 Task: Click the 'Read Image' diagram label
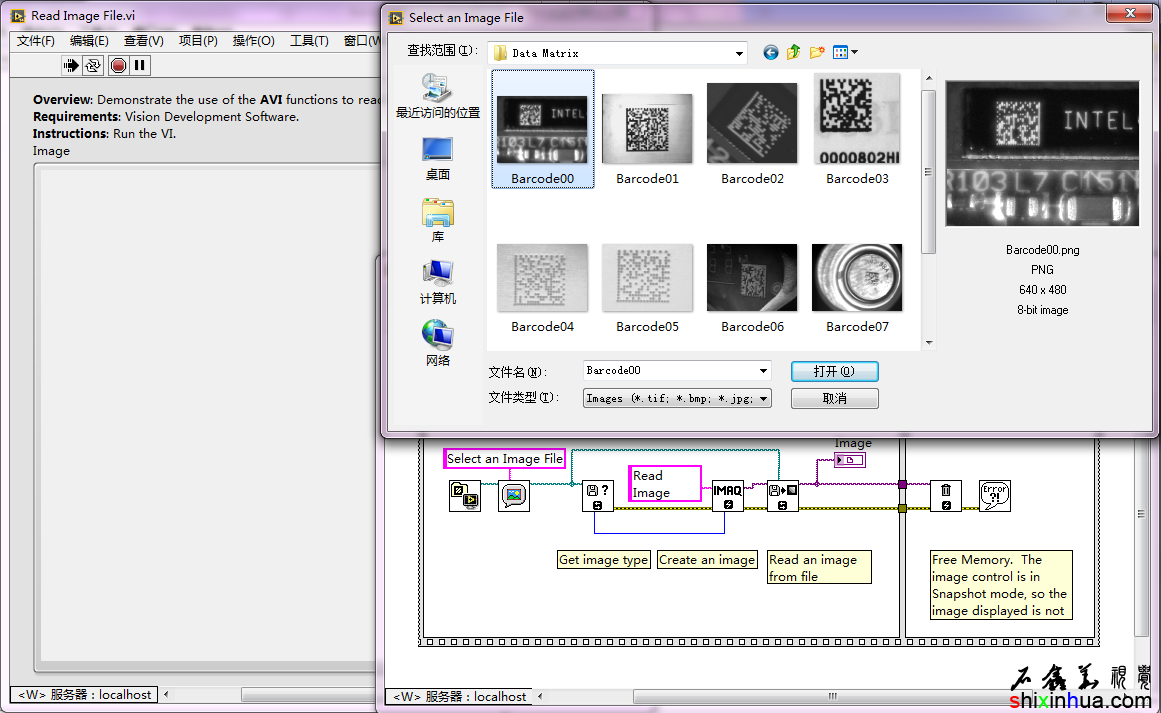(x=664, y=484)
